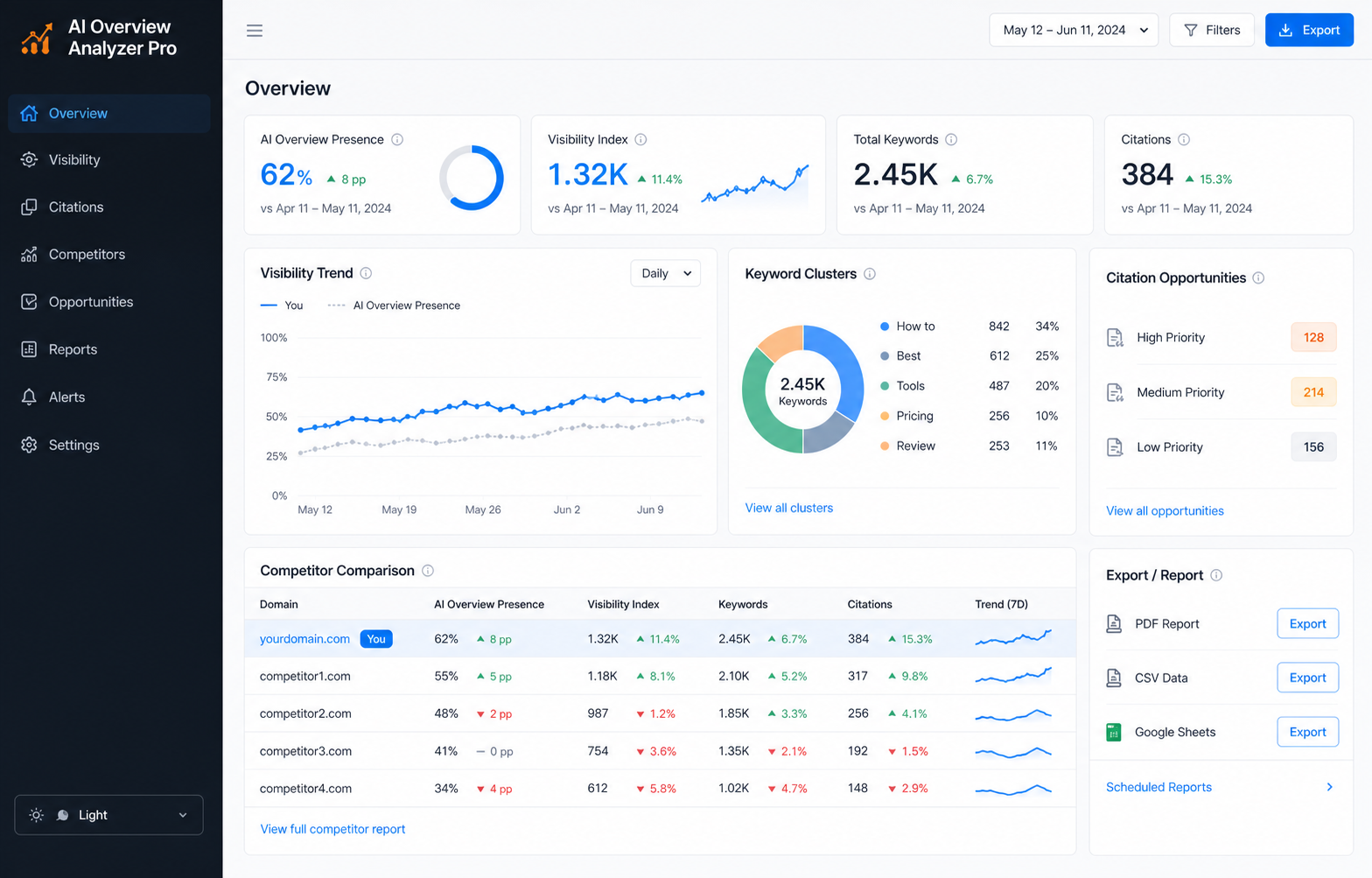This screenshot has height=878, width=1372.
Task: Click competitor3.com row domain
Action: (305, 752)
